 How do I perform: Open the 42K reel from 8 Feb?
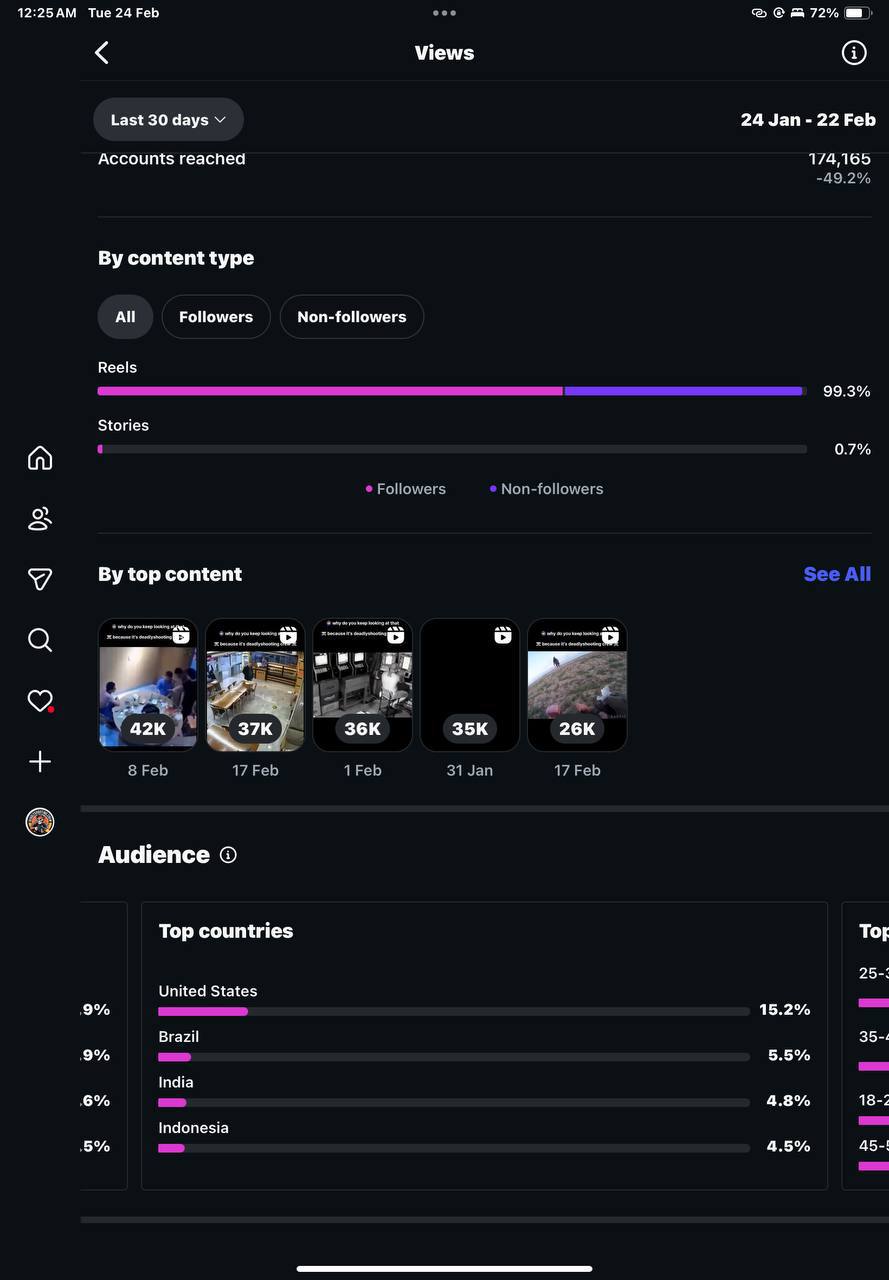coord(148,685)
